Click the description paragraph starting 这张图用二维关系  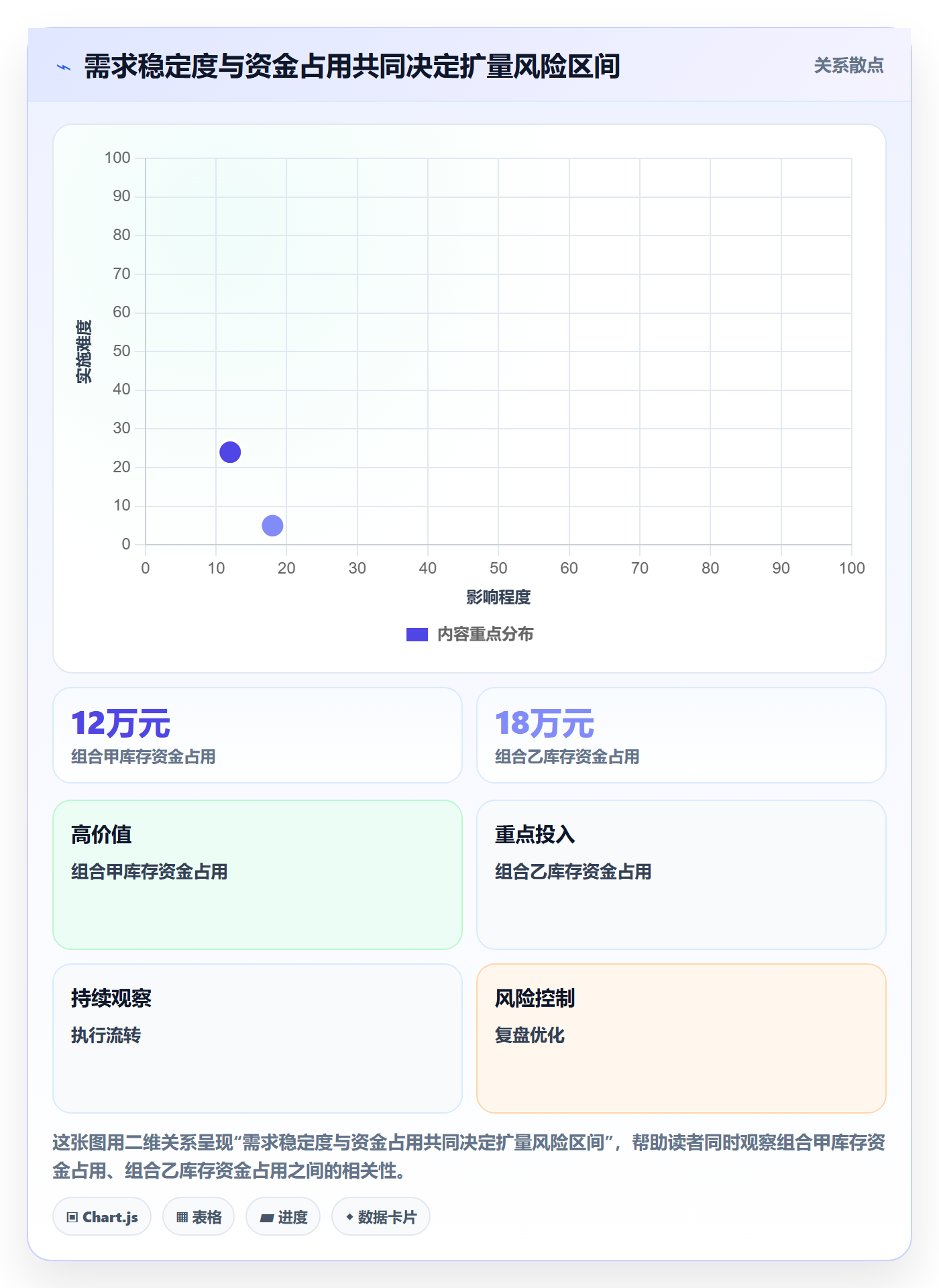[469, 1156]
